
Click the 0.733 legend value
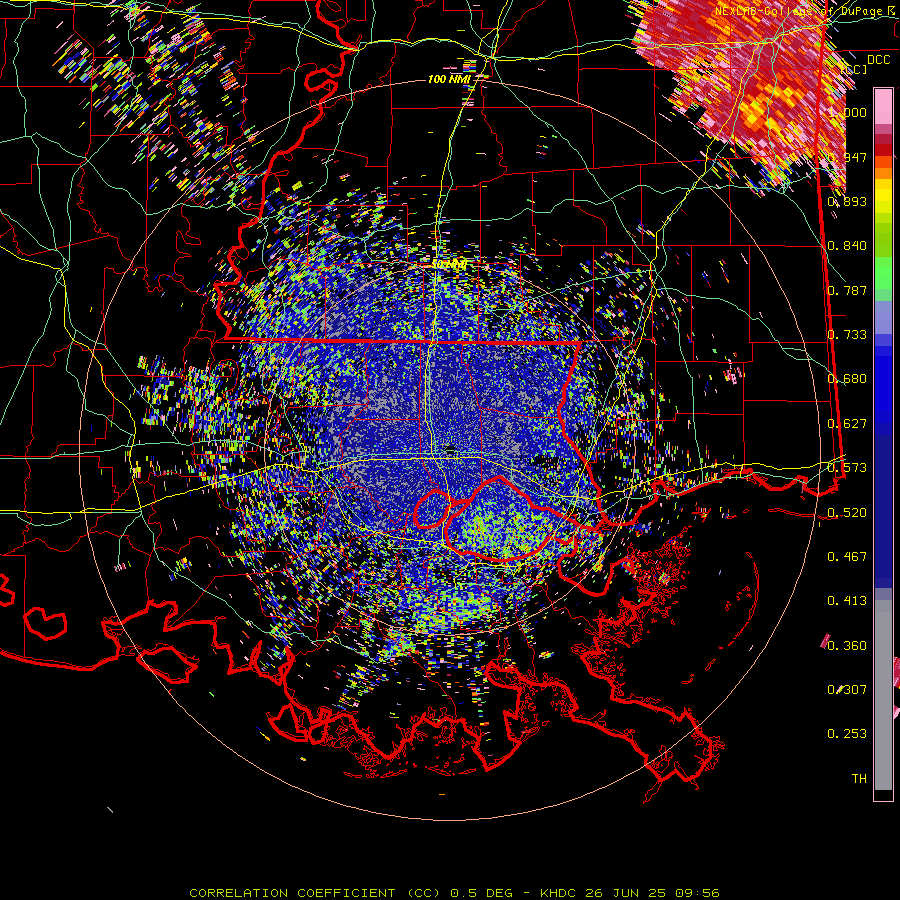pos(847,335)
